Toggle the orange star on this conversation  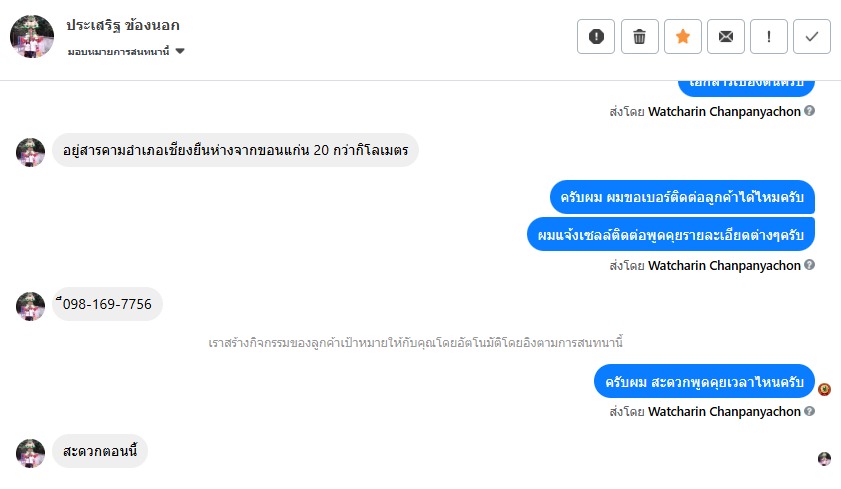pyautogui.click(x=683, y=37)
